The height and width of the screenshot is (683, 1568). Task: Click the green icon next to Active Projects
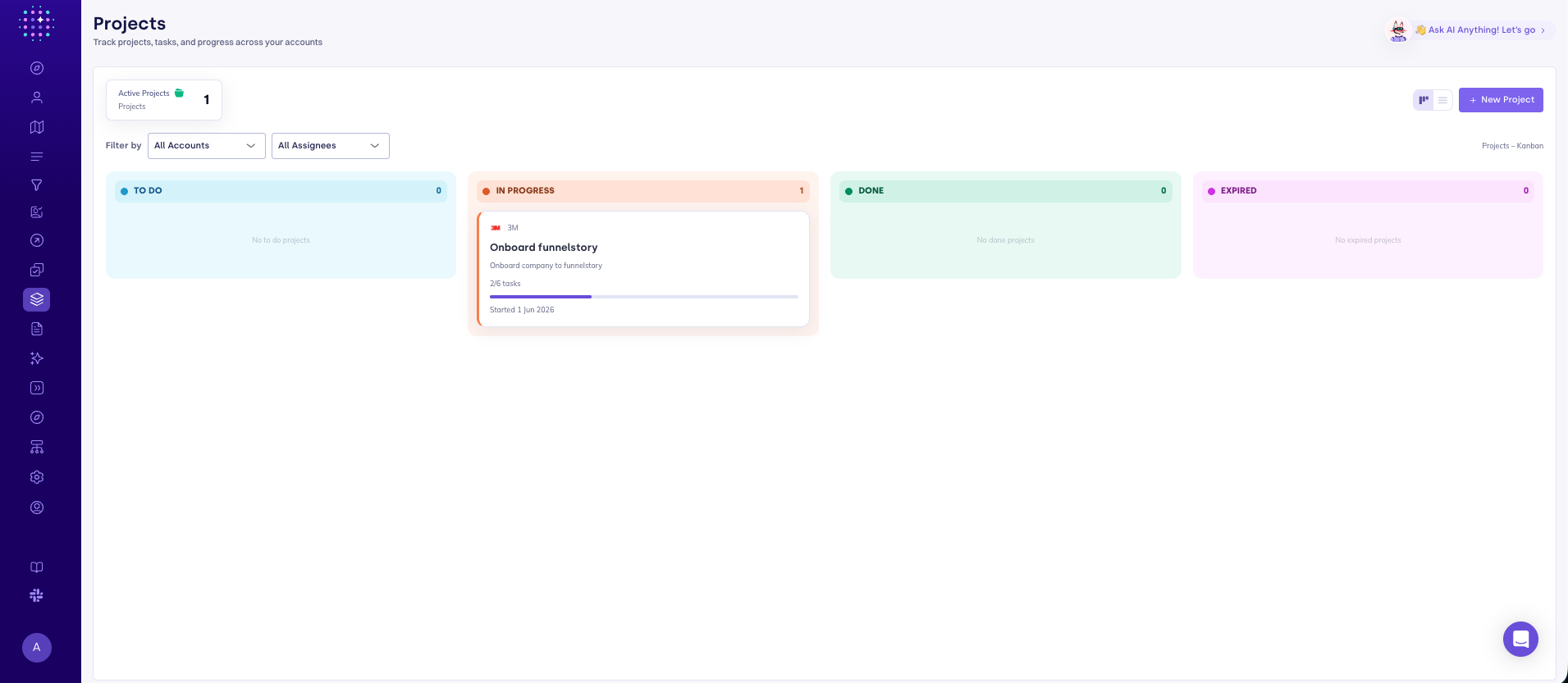coord(179,93)
